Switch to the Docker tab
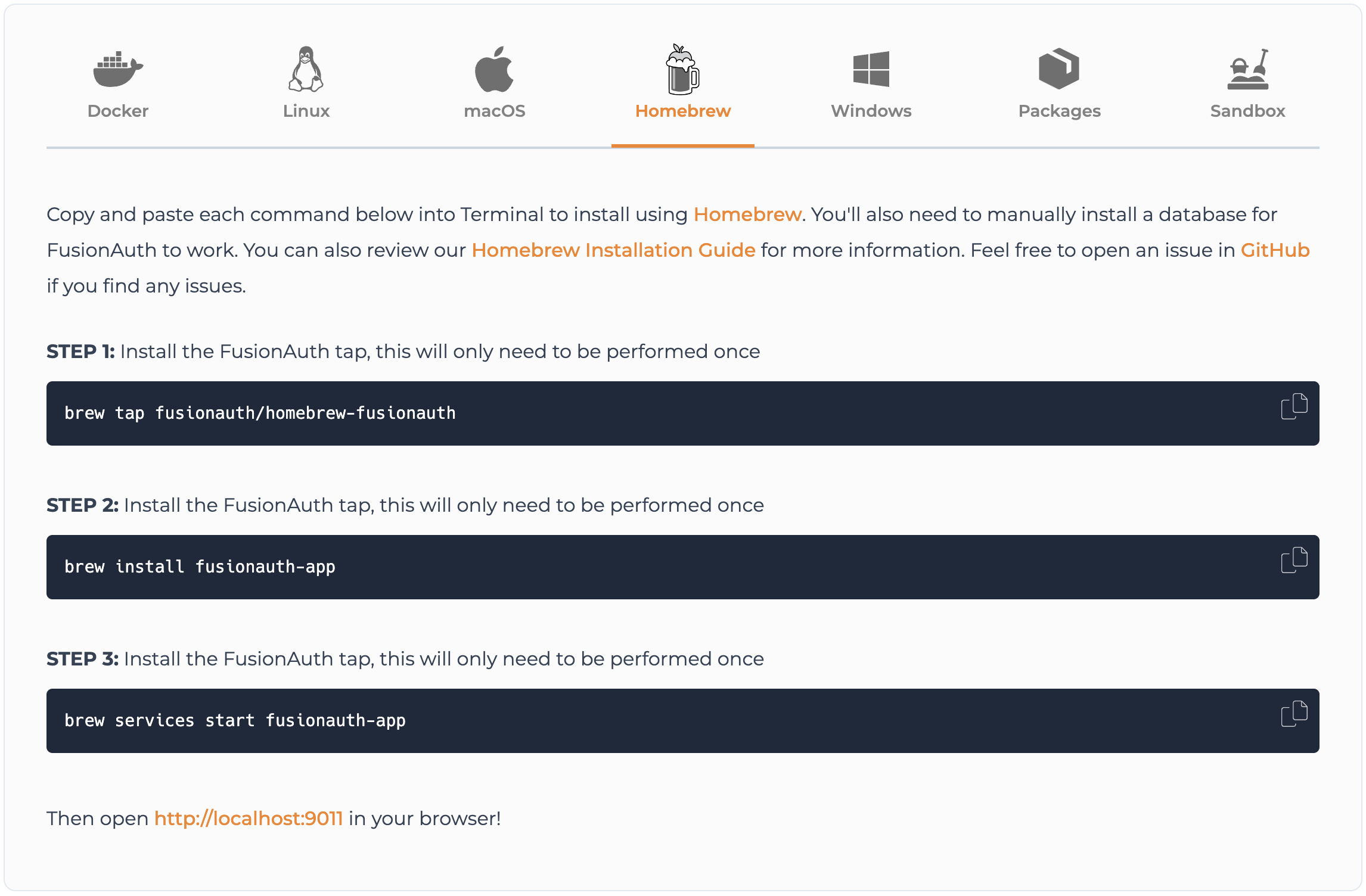The width and height of the screenshot is (1366, 896). coord(117,111)
